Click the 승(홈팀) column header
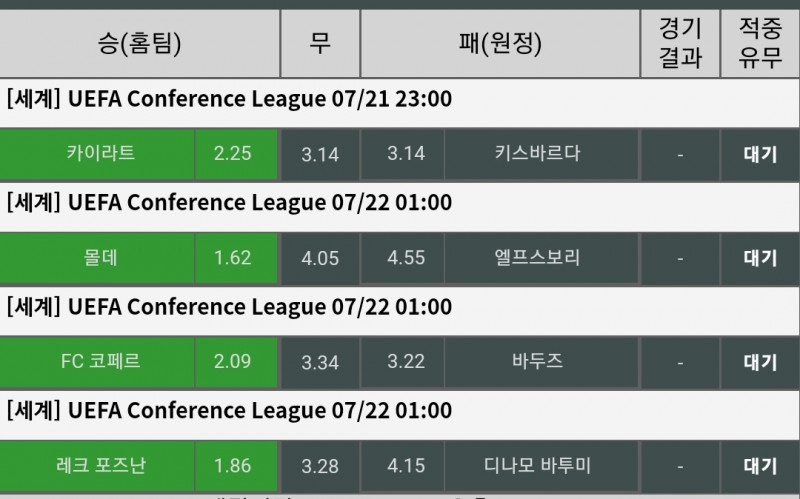 (x=139, y=43)
